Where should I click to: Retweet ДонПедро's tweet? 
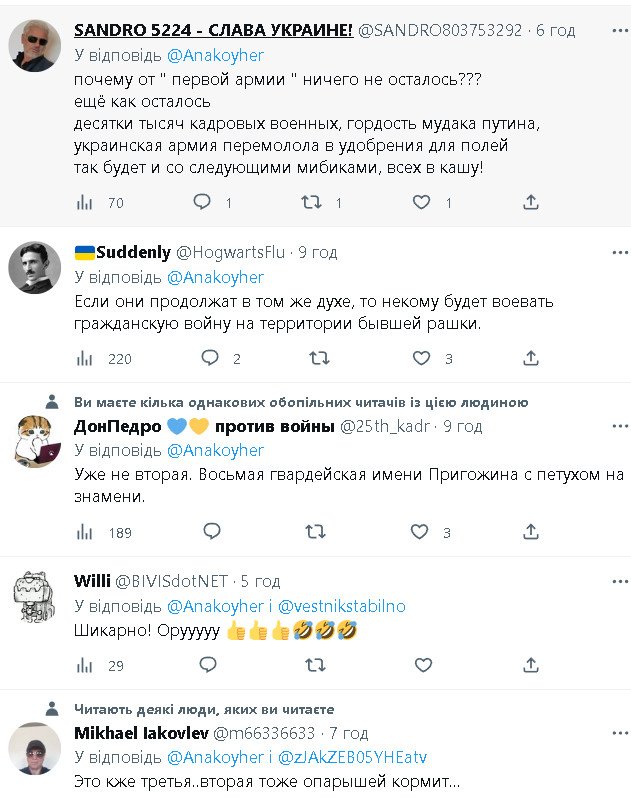click(x=316, y=532)
